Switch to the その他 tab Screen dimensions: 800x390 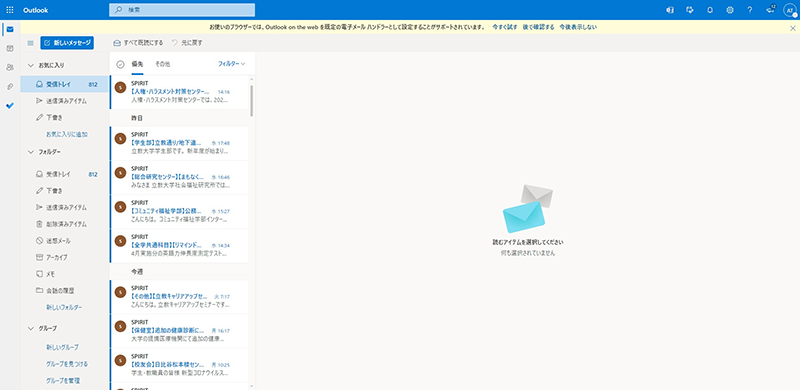[162, 64]
